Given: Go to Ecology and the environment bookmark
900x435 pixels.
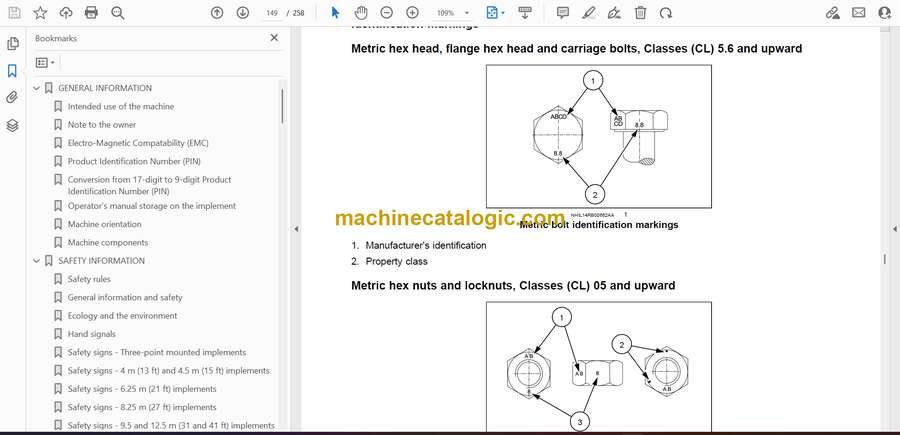Looking at the screenshot, I should pos(122,316).
